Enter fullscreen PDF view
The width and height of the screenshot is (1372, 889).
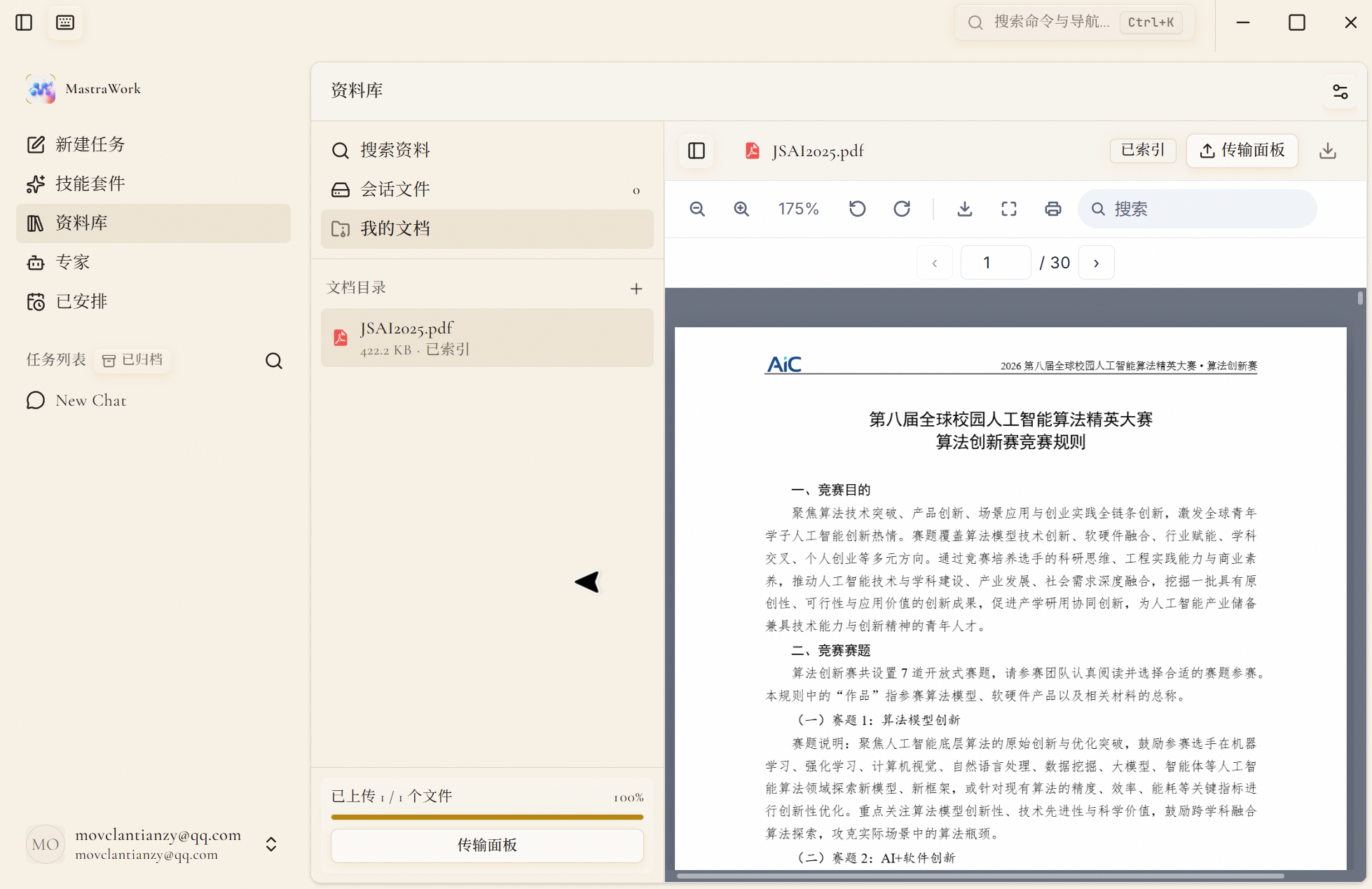[1009, 209]
